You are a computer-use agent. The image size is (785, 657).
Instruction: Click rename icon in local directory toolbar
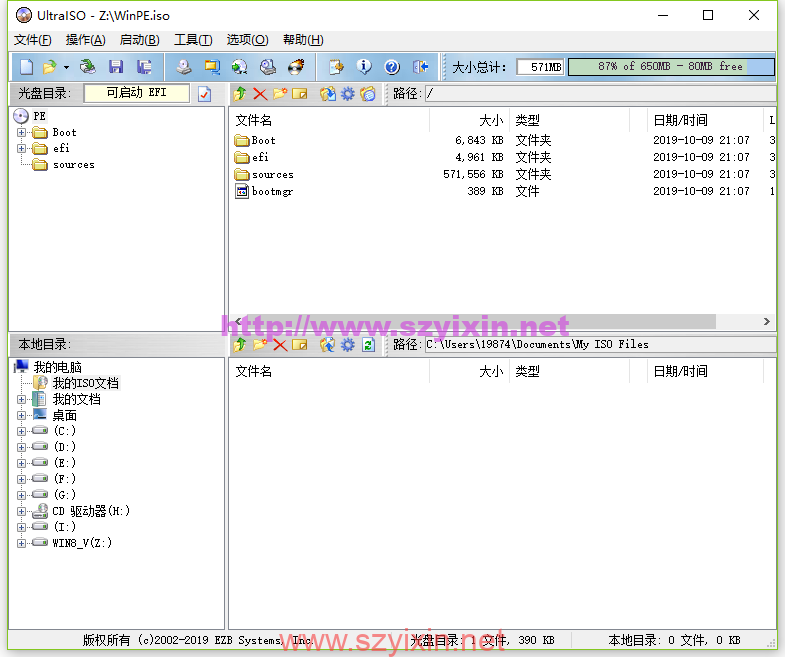[299, 345]
